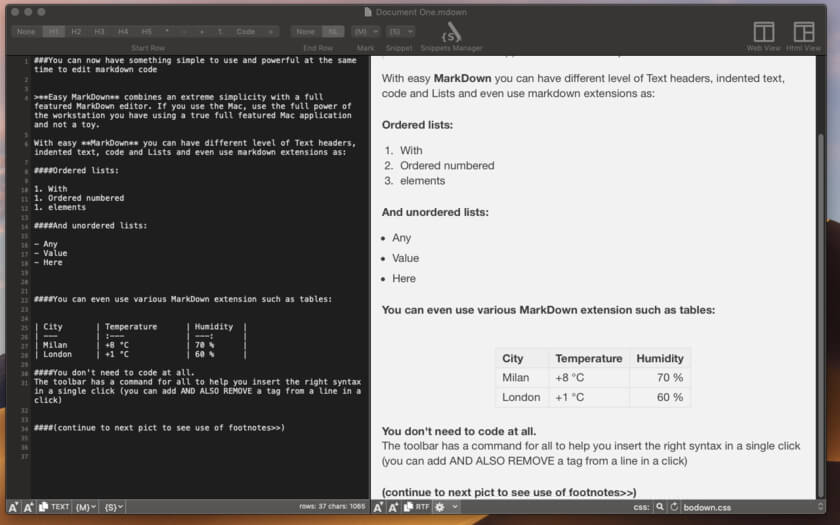Image resolution: width=840 pixels, height=525 pixels.
Task: Switch to Web View layout
Action: pyautogui.click(x=763, y=35)
